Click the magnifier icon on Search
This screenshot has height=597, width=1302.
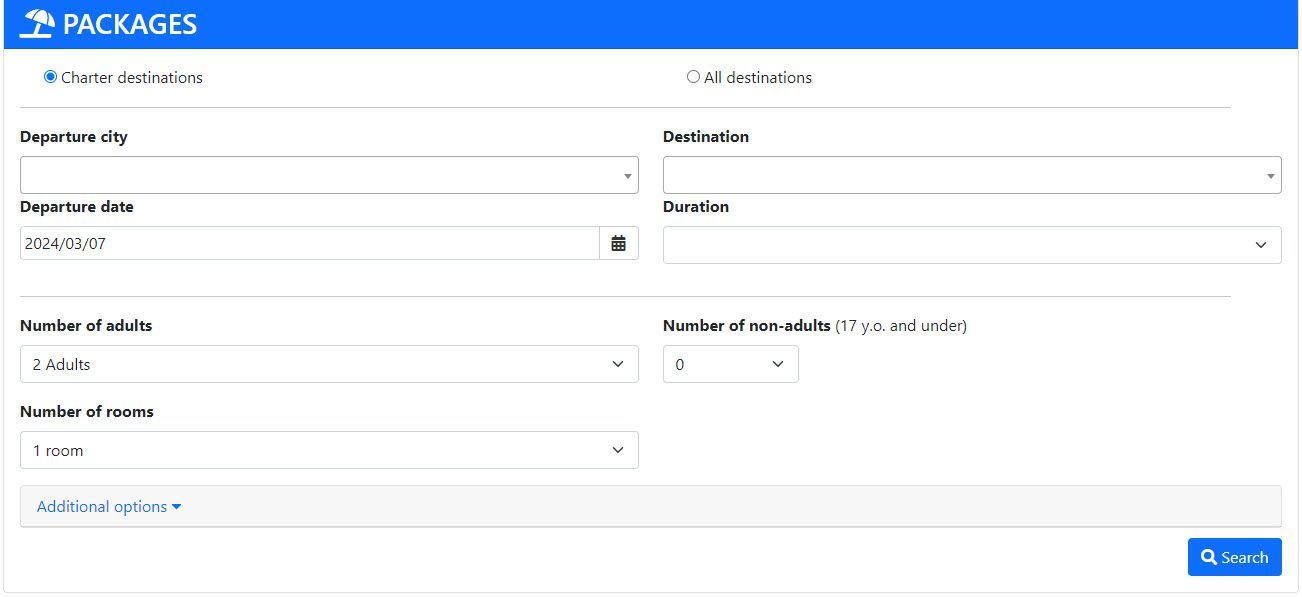point(1209,557)
